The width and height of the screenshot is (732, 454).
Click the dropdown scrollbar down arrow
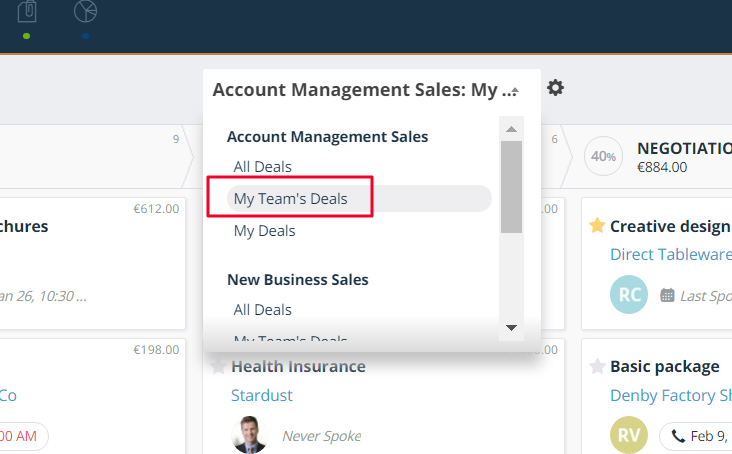click(x=511, y=328)
